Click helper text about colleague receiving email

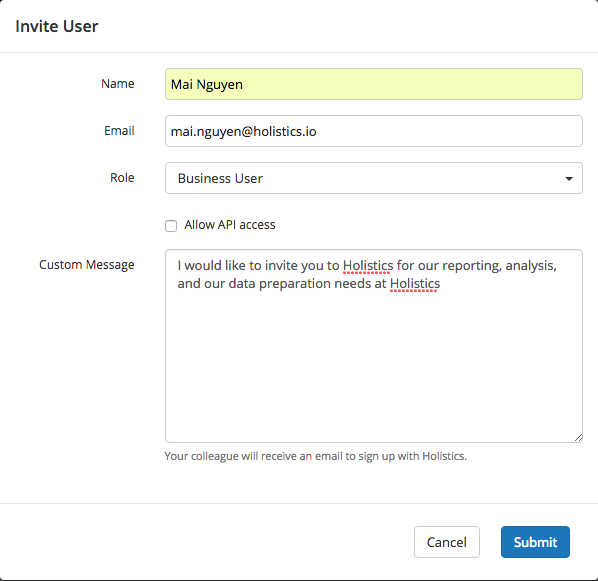(x=315, y=456)
